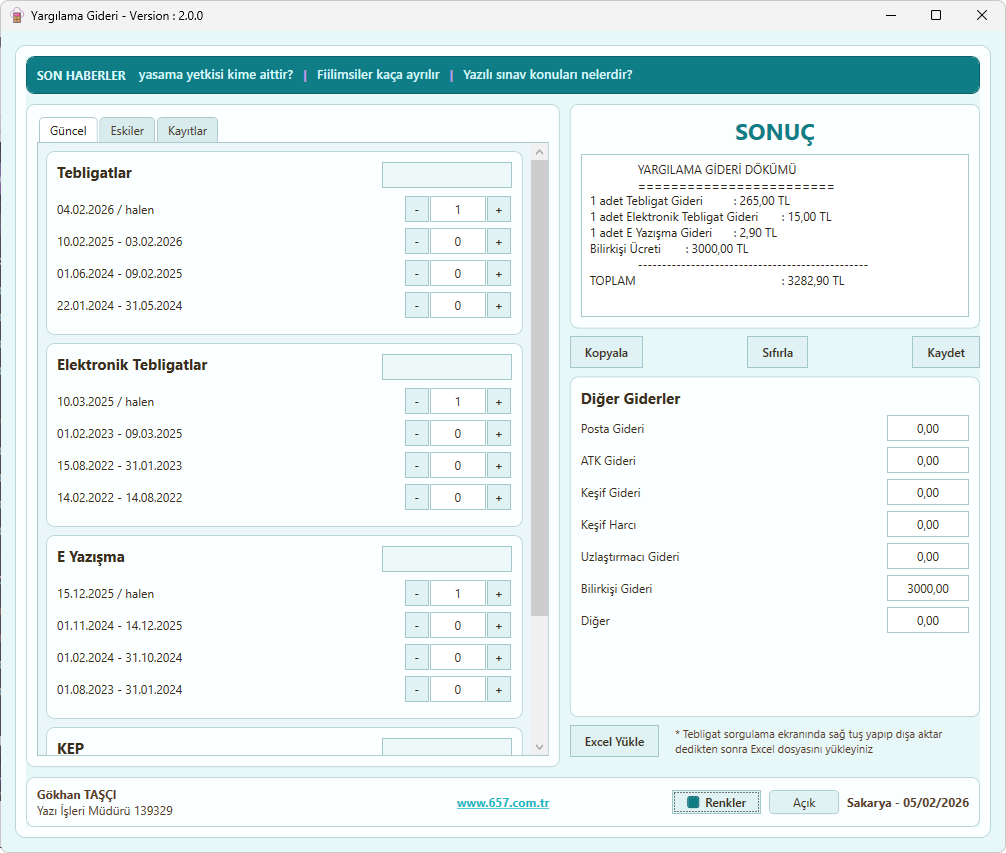Increase Elektronik Tebligat 10.03.2025 / halen count

point(499,401)
